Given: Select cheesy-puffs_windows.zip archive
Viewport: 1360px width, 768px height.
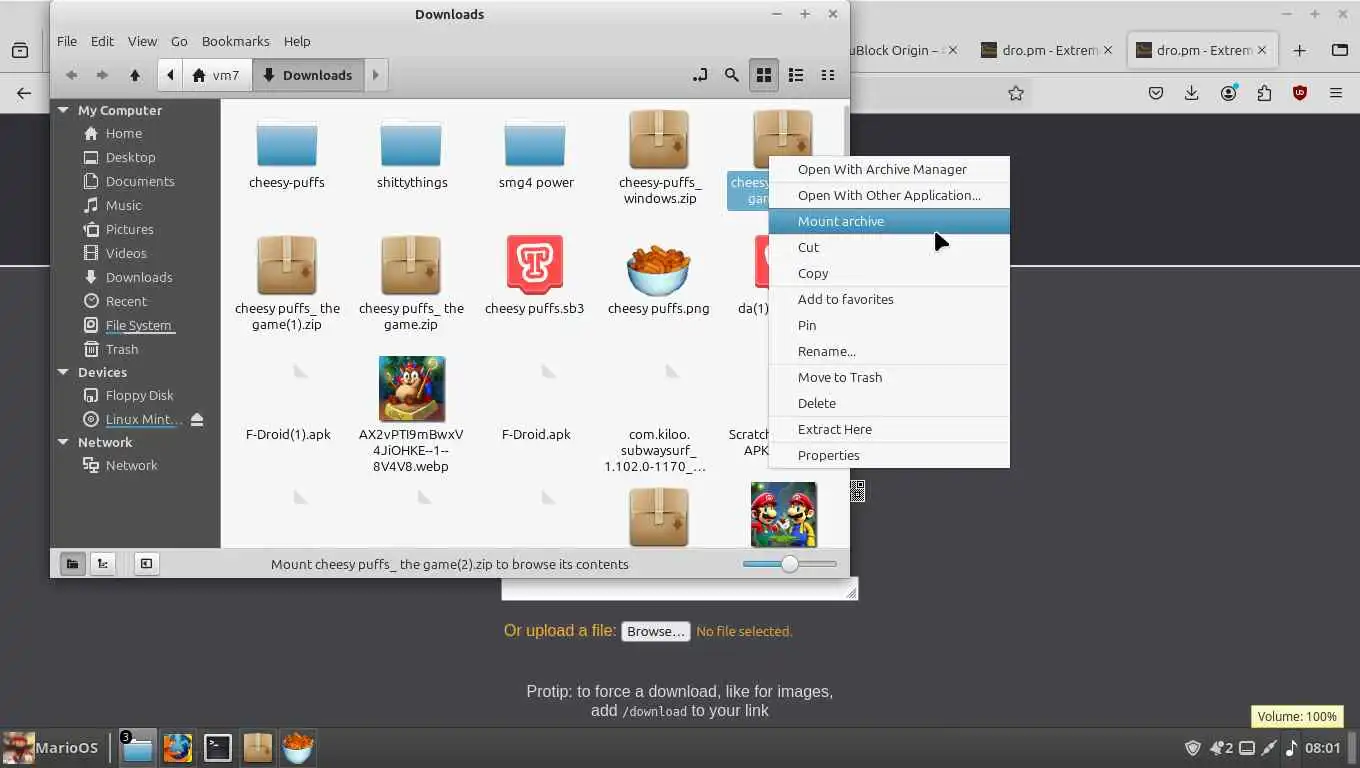Looking at the screenshot, I should [x=659, y=158].
